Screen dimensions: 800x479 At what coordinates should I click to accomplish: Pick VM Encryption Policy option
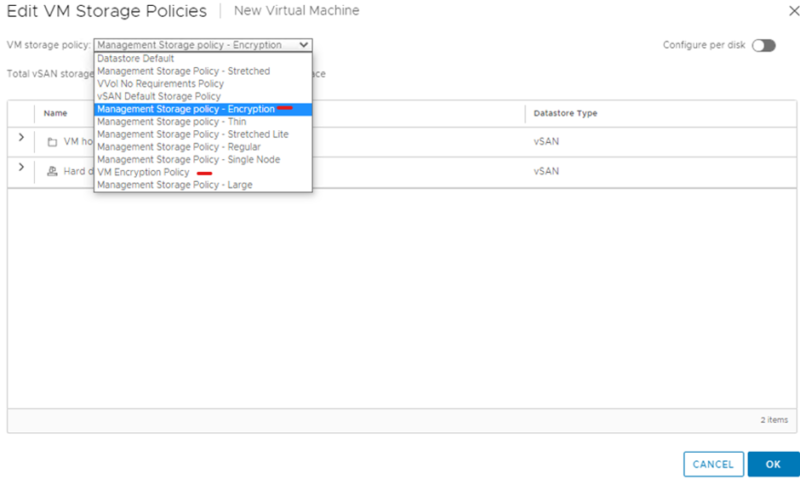point(143,172)
